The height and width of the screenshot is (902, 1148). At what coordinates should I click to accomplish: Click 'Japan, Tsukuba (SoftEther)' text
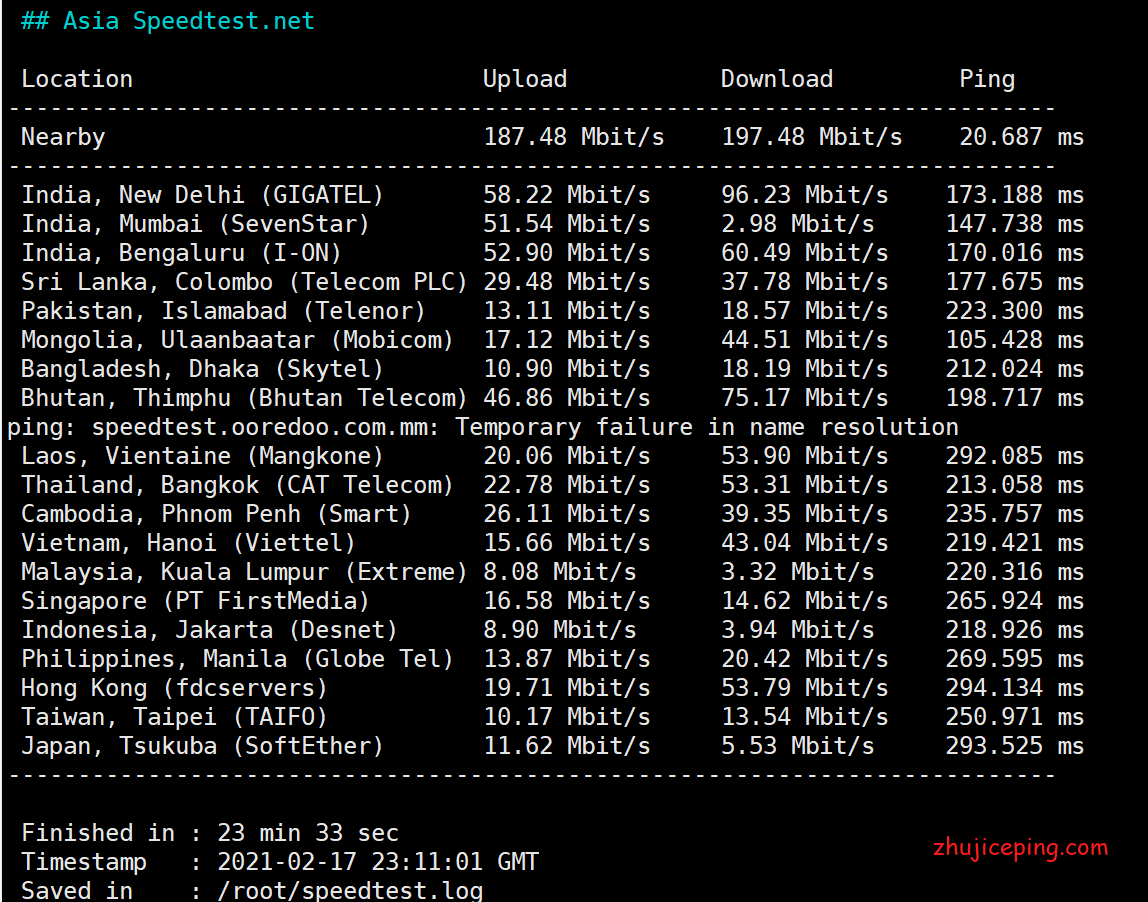[x=202, y=746]
